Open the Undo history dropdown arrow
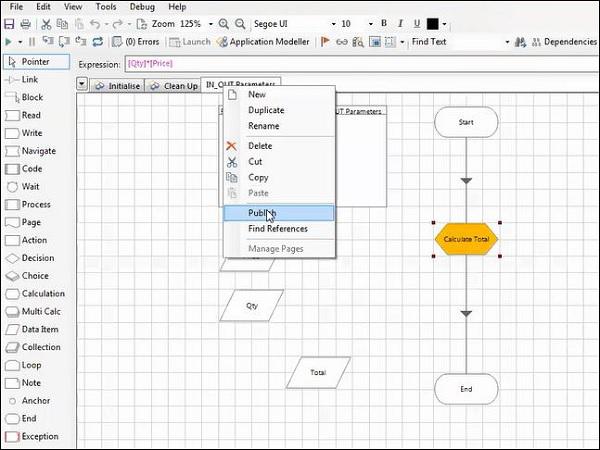This screenshot has width=600, height=450. pyautogui.click(x=106, y=24)
